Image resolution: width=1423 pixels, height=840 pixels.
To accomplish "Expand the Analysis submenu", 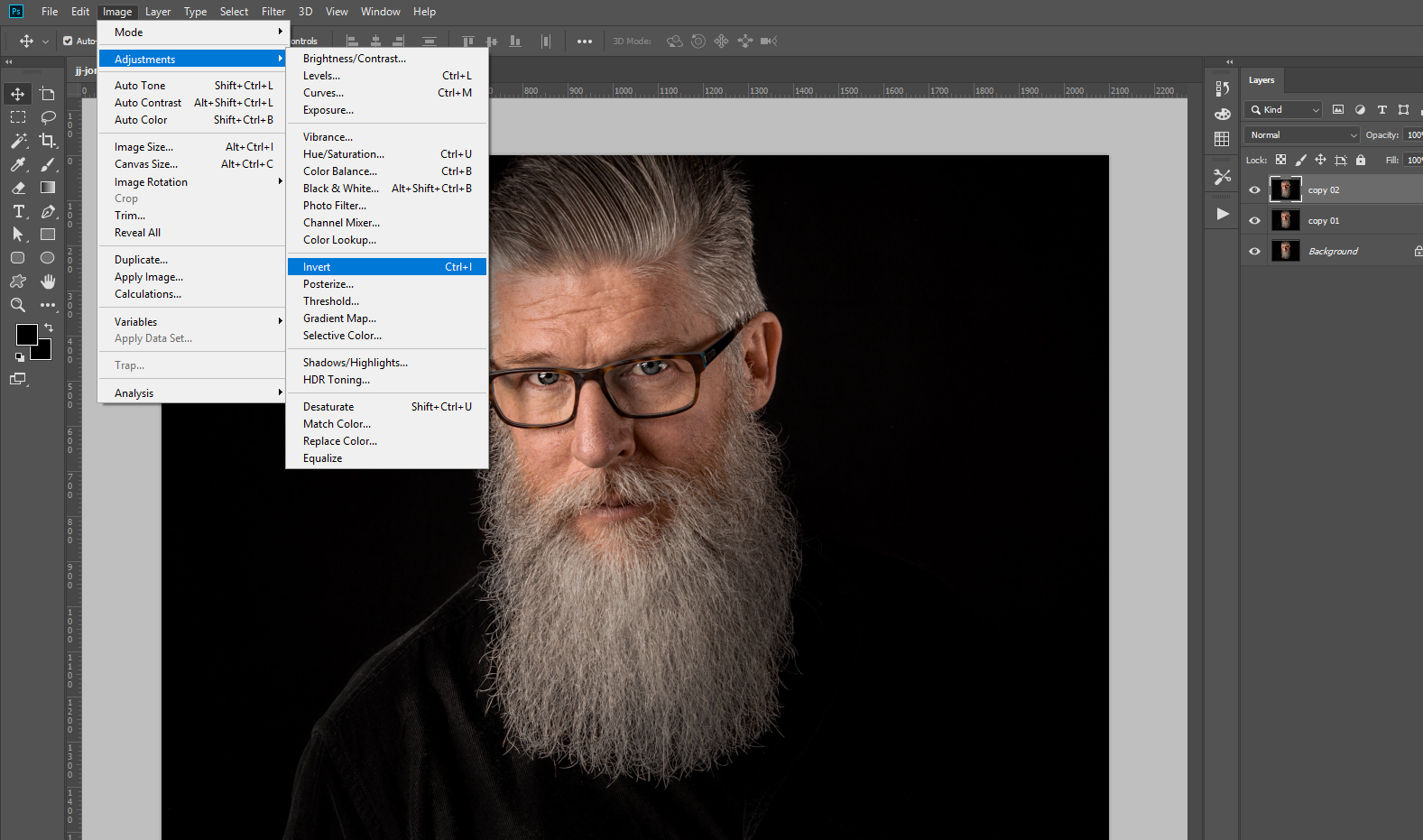I will [x=192, y=393].
